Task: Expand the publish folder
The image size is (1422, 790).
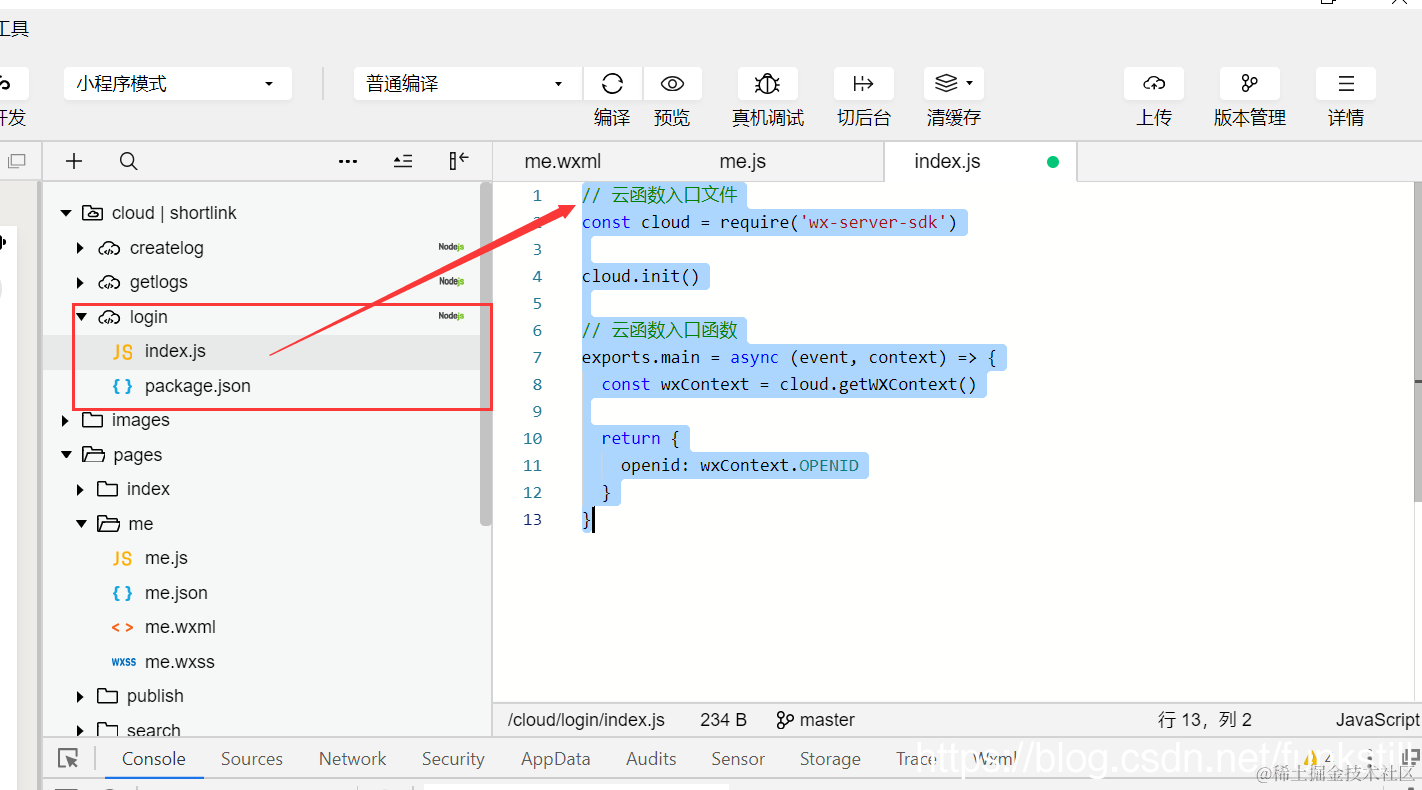Action: click(81, 696)
